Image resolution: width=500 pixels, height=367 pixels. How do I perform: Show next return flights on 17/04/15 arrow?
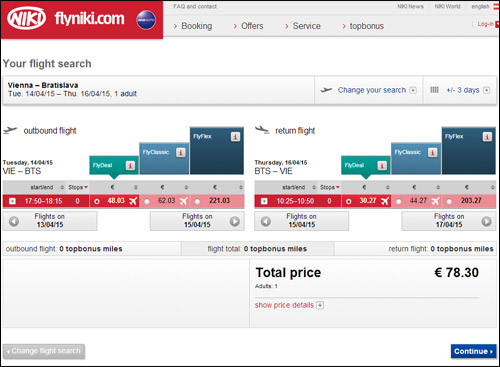[487, 221]
